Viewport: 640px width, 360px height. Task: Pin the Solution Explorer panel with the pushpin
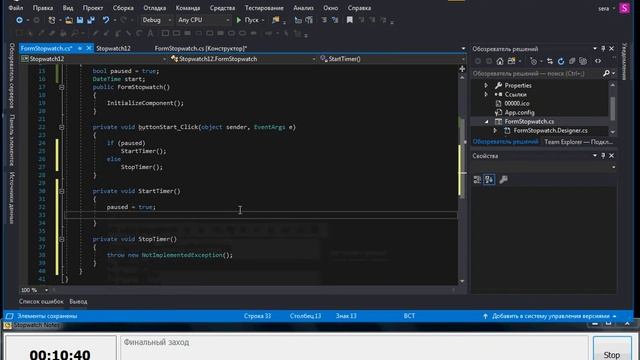[x=603, y=49]
